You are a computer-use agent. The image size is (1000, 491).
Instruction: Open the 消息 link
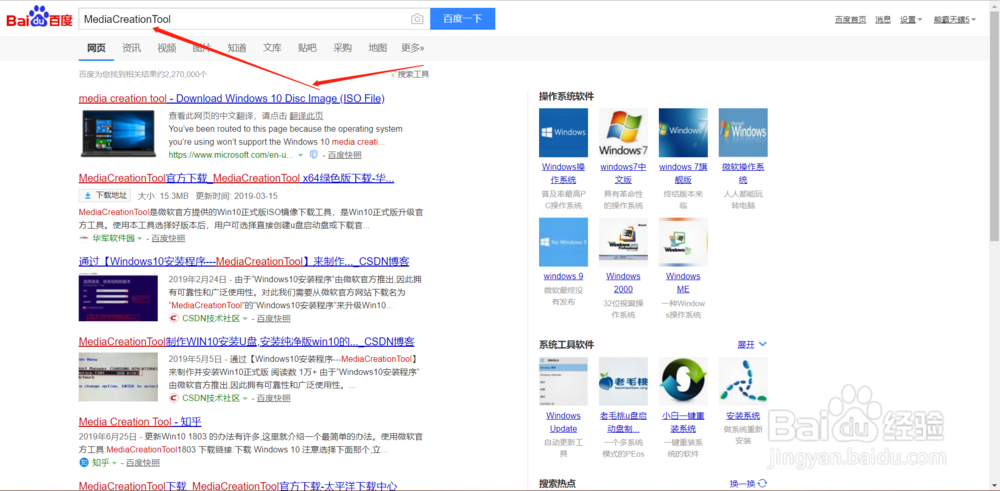(883, 20)
